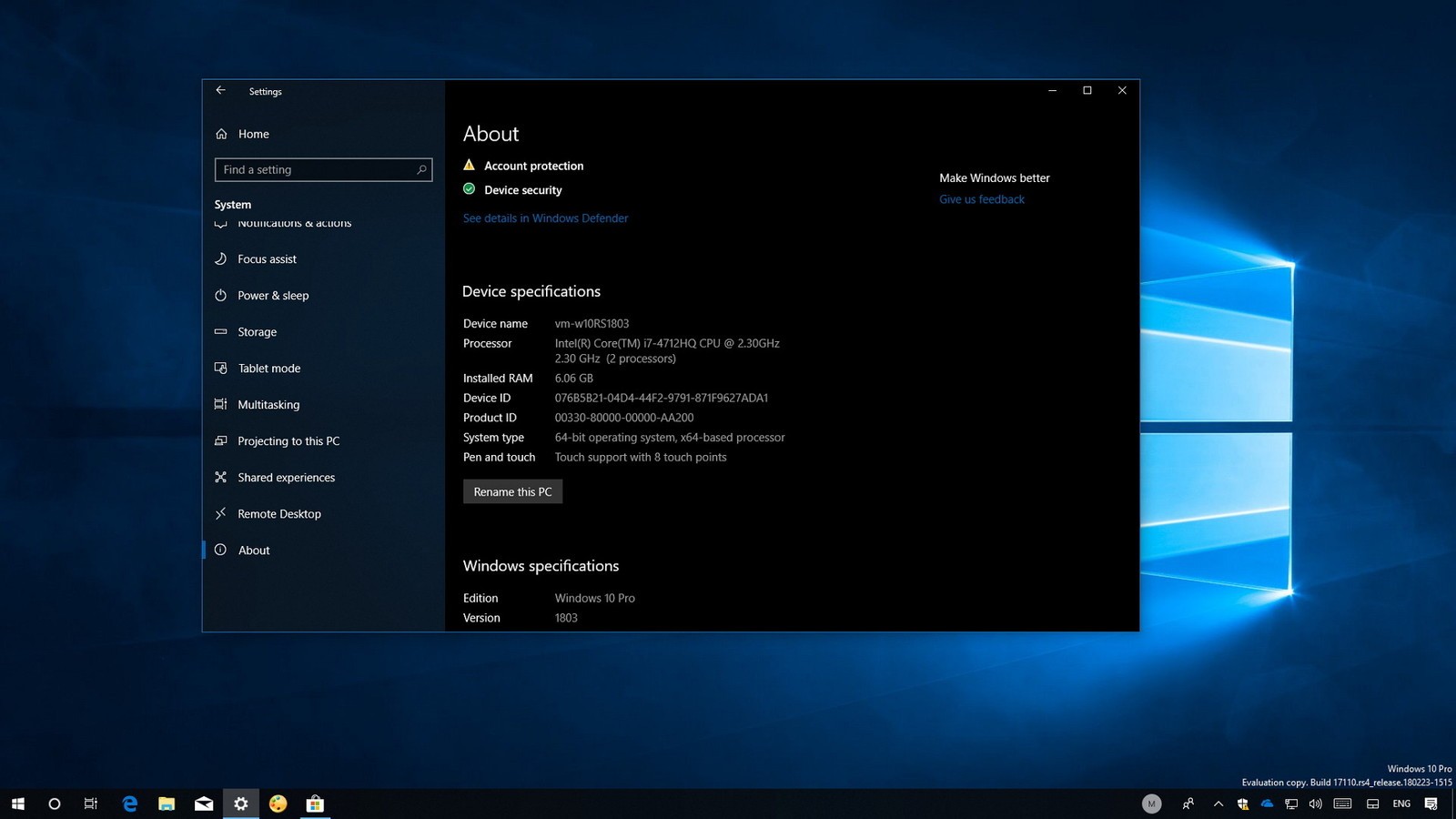Select Touch support with 8 touch points

(641, 458)
